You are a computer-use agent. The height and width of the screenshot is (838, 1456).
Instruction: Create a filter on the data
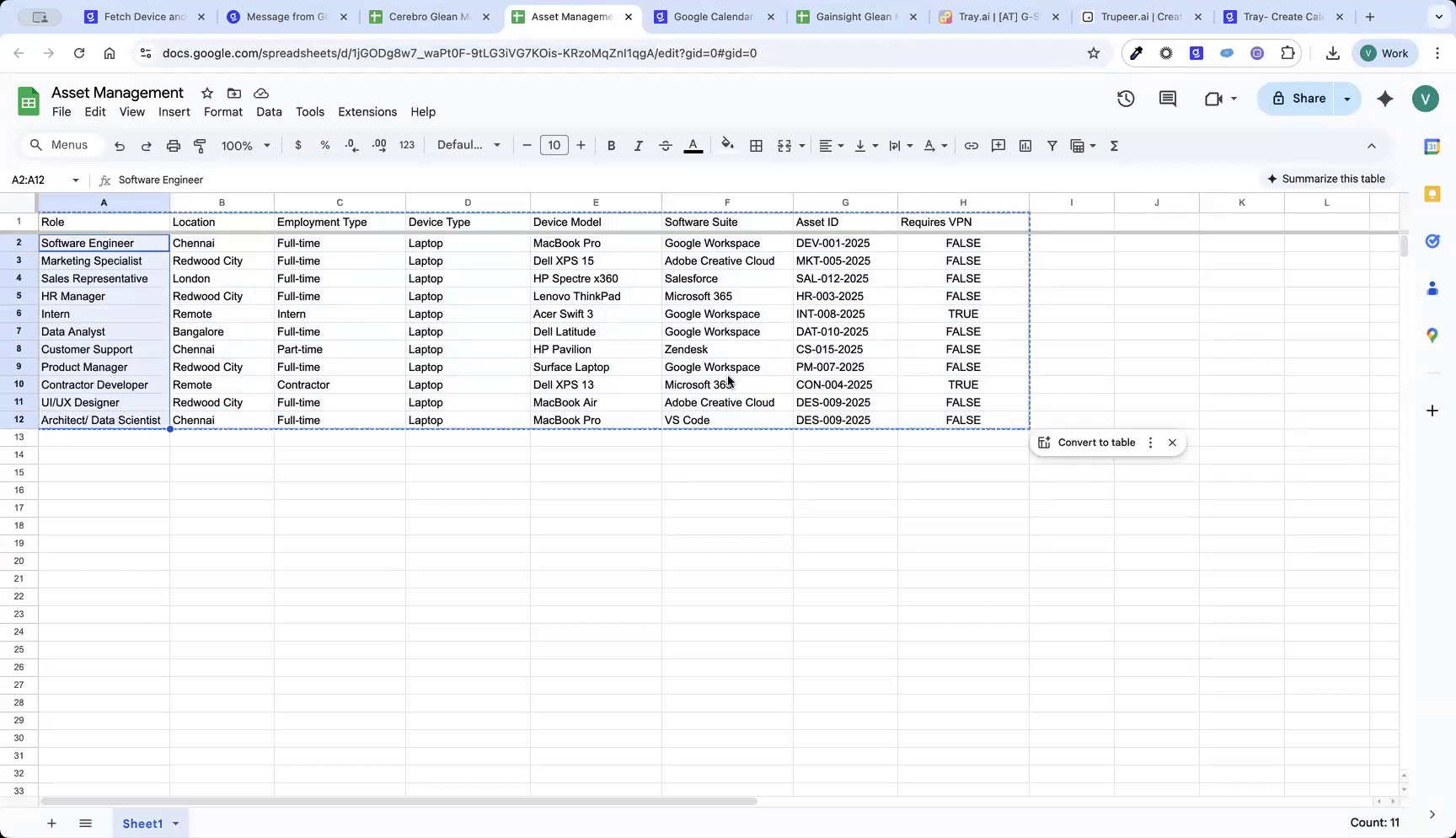[1052, 145]
